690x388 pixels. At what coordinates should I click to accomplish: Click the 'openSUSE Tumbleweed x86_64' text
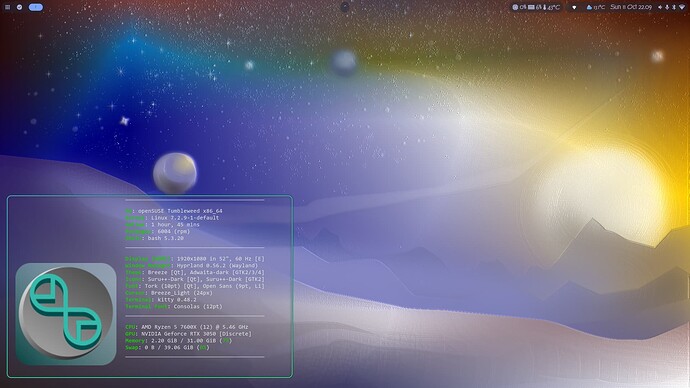point(180,211)
